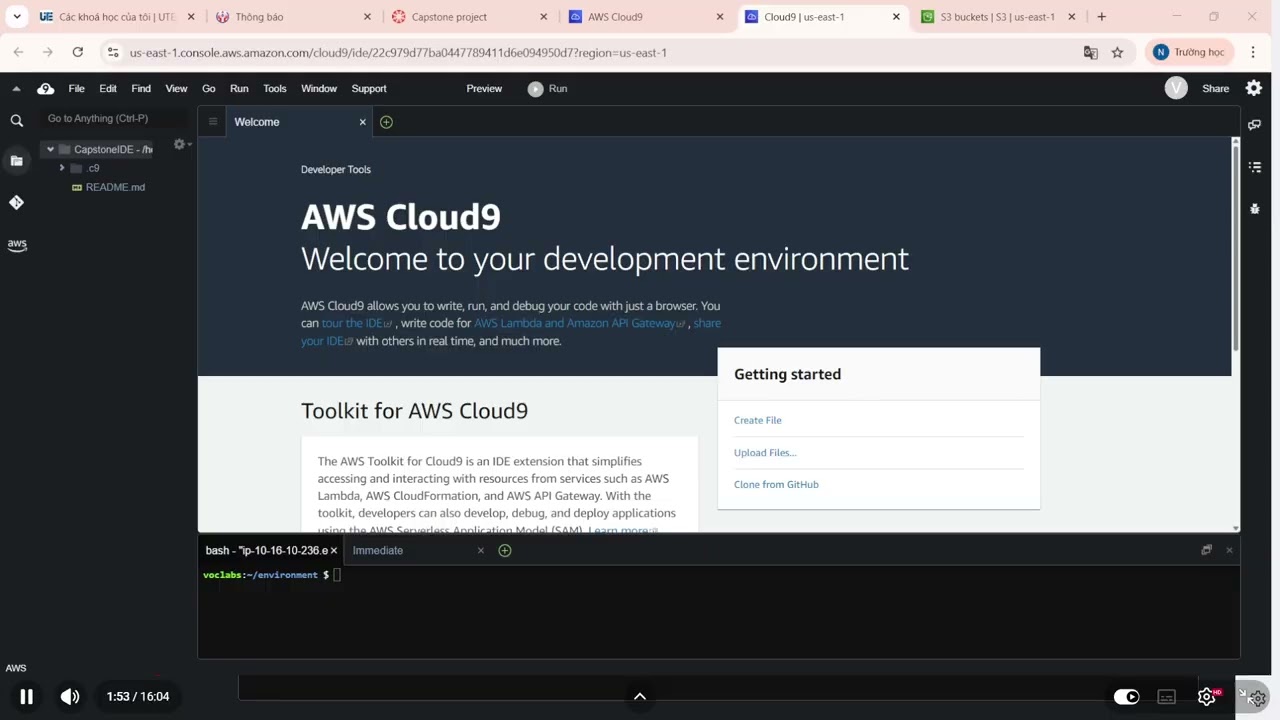Open the File menu
The height and width of the screenshot is (720, 1280).
pos(76,89)
